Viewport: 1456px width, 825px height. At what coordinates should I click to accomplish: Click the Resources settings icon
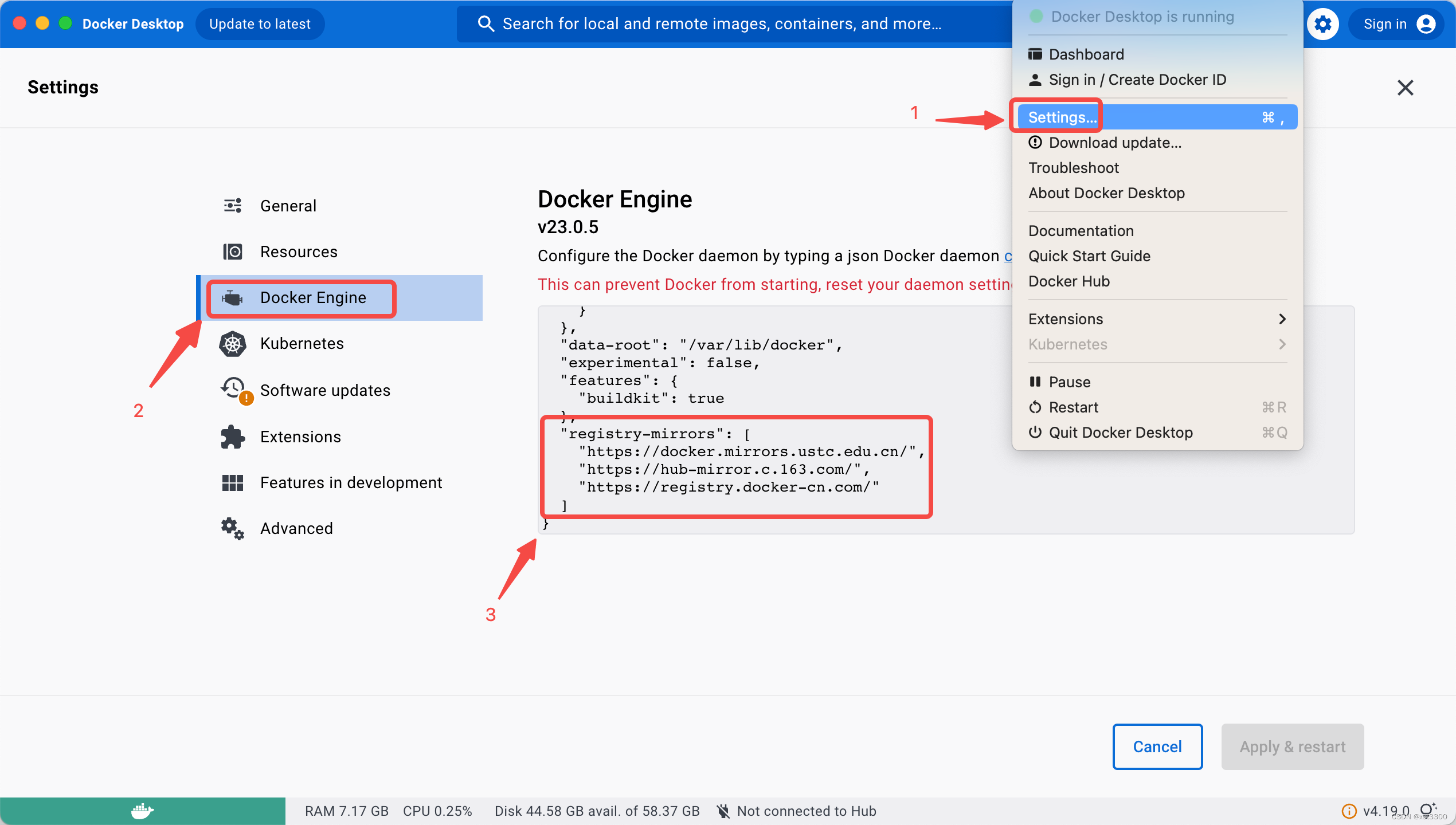233,251
